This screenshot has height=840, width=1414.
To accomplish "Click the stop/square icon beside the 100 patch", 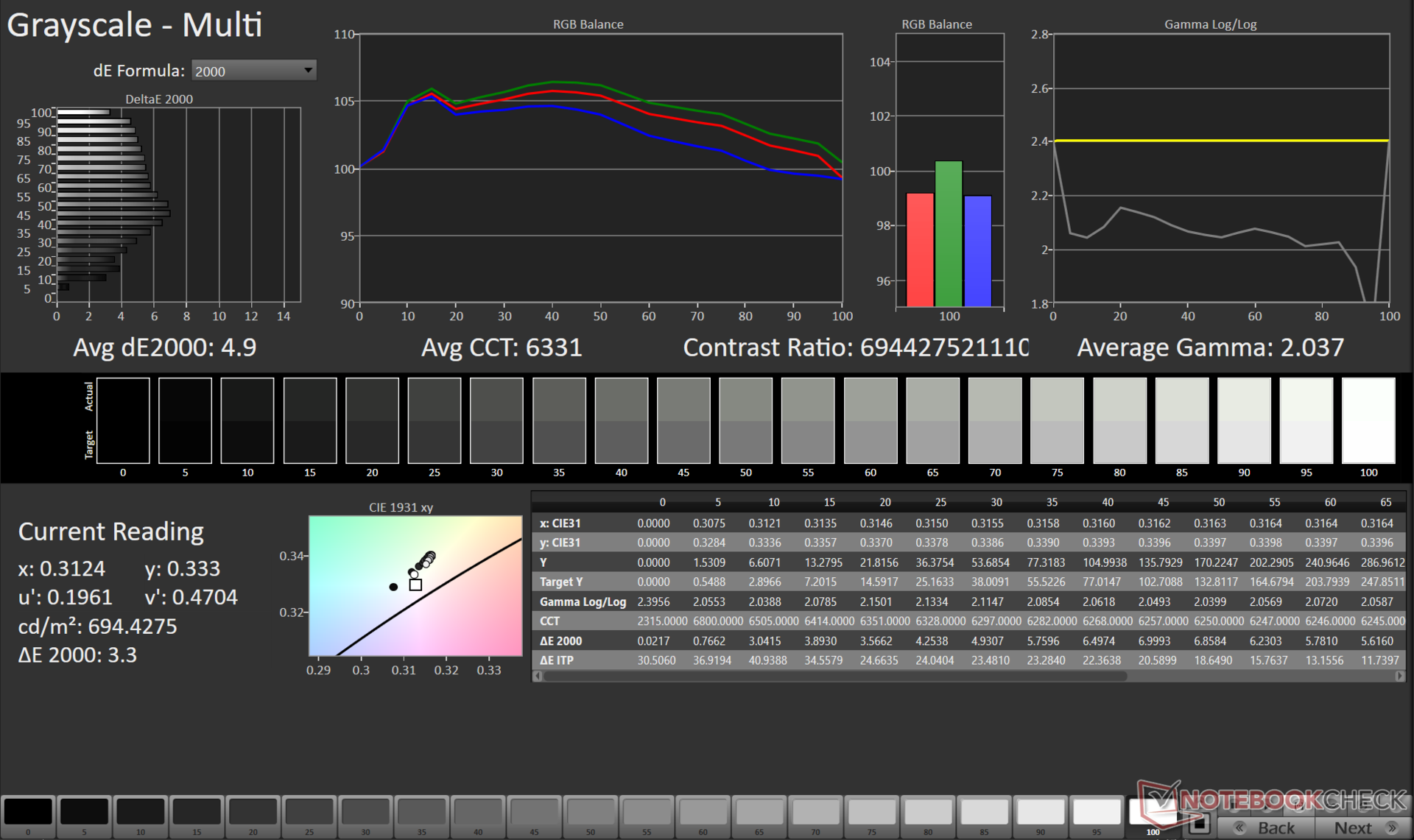I will [x=1200, y=823].
